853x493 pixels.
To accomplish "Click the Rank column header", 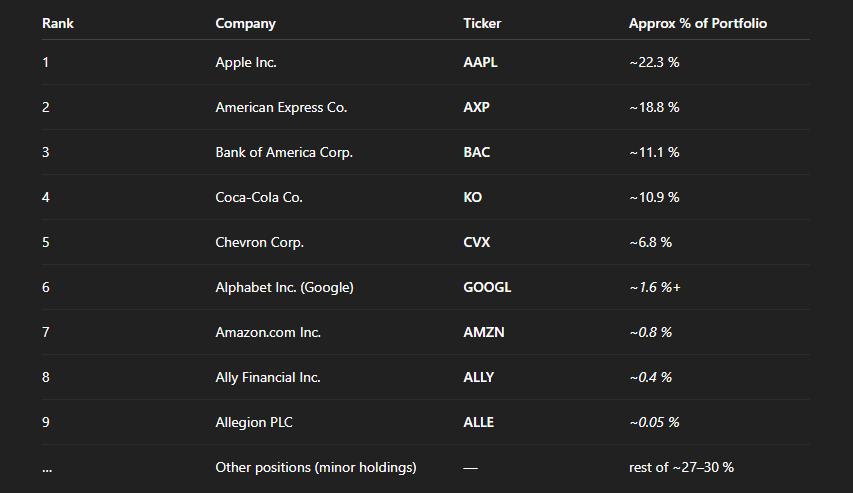I will tap(58, 23).
